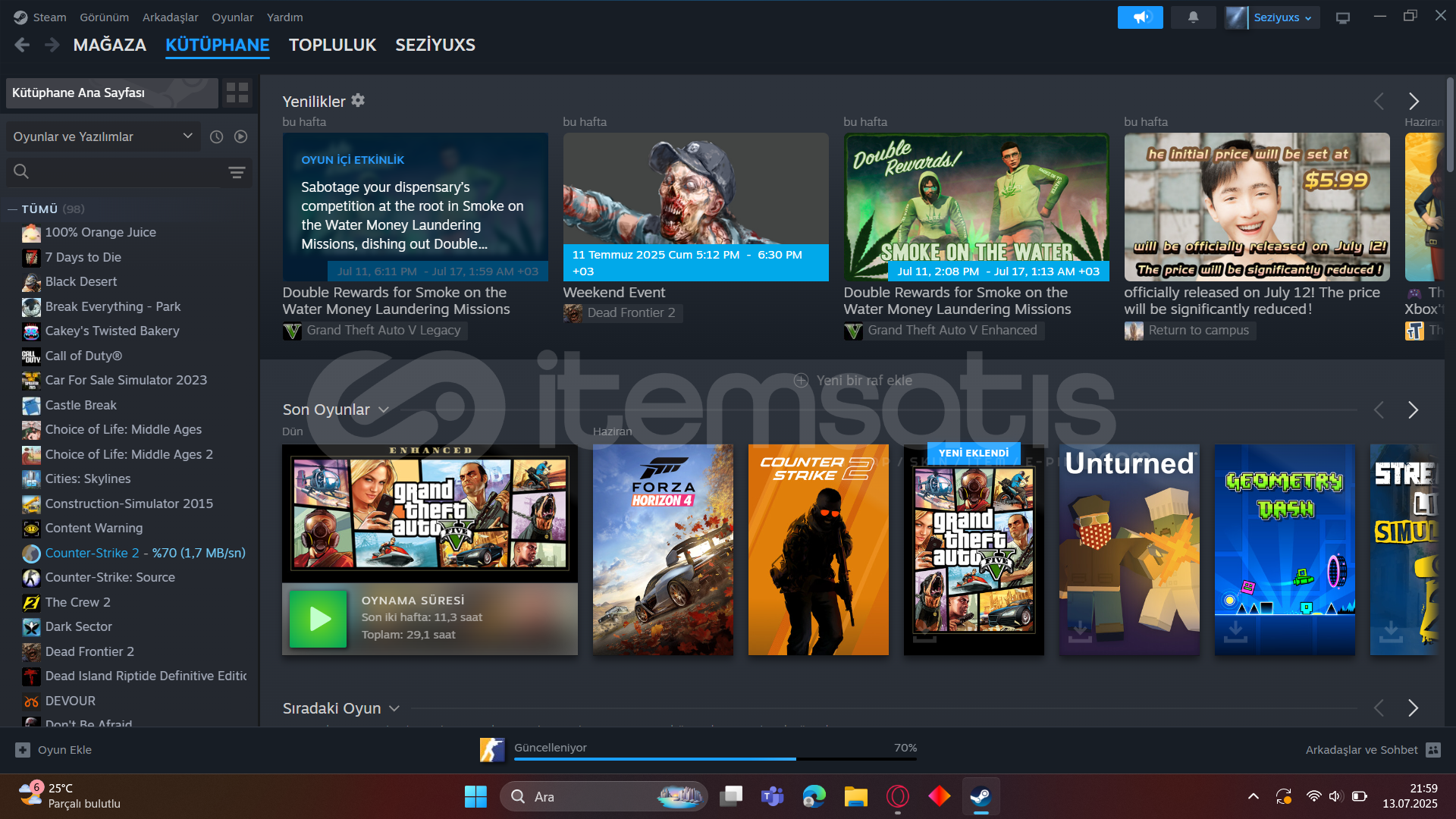Select Counter-Strike 2 updating entry

(135, 554)
